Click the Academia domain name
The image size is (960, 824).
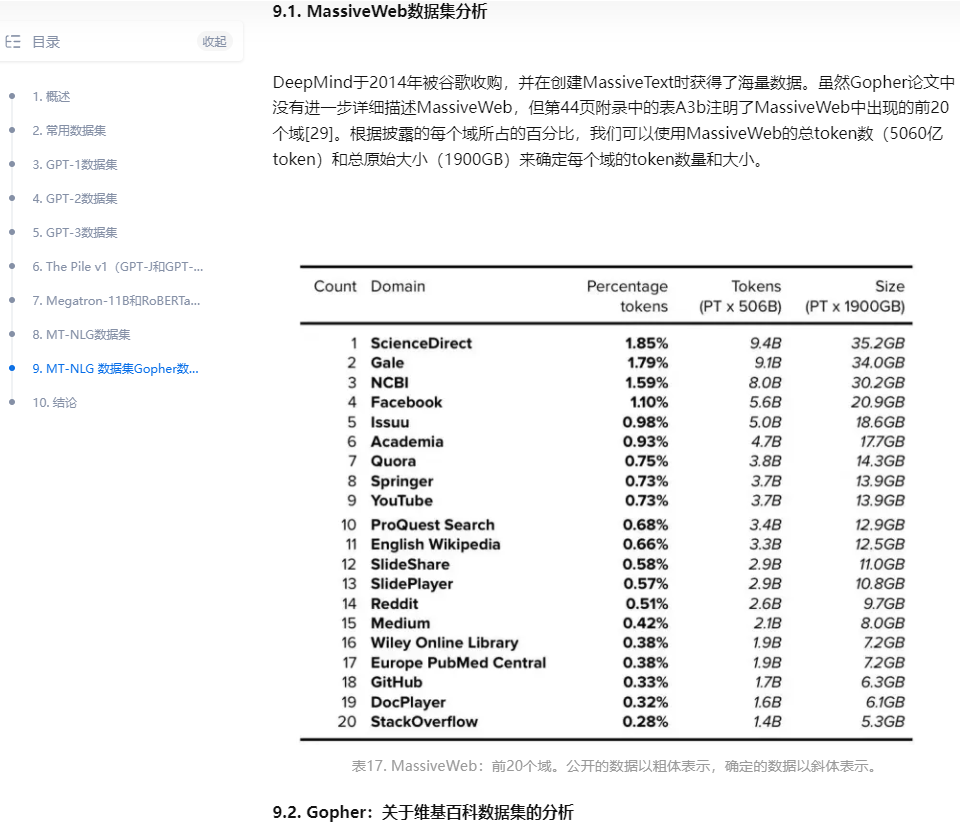point(407,441)
